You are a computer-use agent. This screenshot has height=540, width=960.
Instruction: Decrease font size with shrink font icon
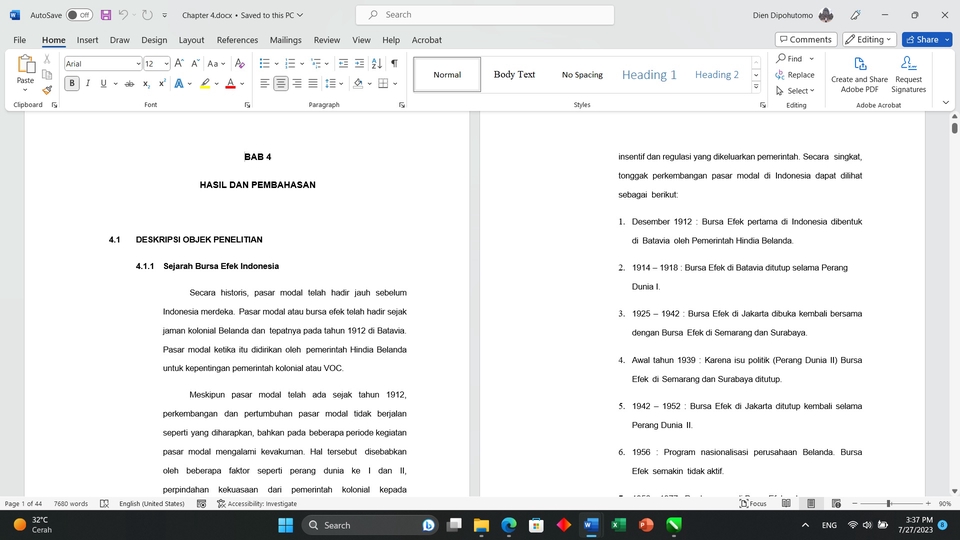point(195,63)
